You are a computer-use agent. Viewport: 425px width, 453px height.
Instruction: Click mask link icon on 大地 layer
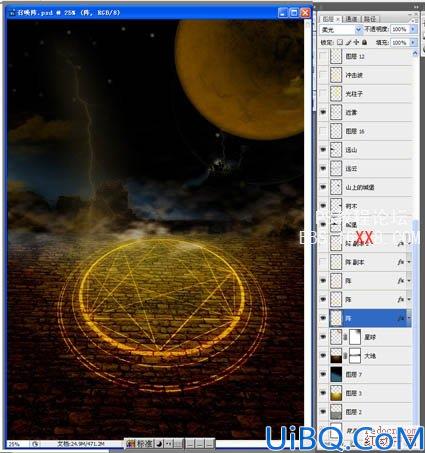[x=346, y=356]
